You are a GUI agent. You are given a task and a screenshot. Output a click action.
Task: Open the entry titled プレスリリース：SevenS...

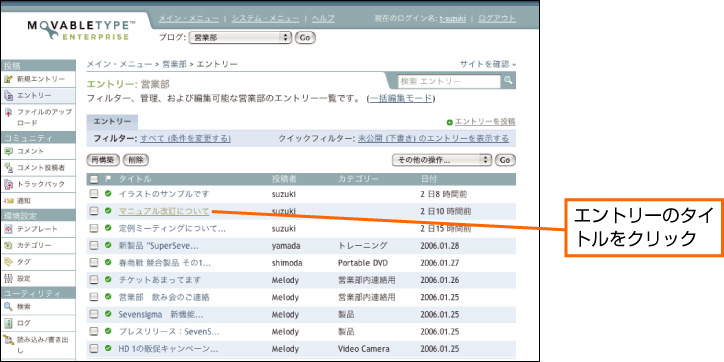click(169, 332)
